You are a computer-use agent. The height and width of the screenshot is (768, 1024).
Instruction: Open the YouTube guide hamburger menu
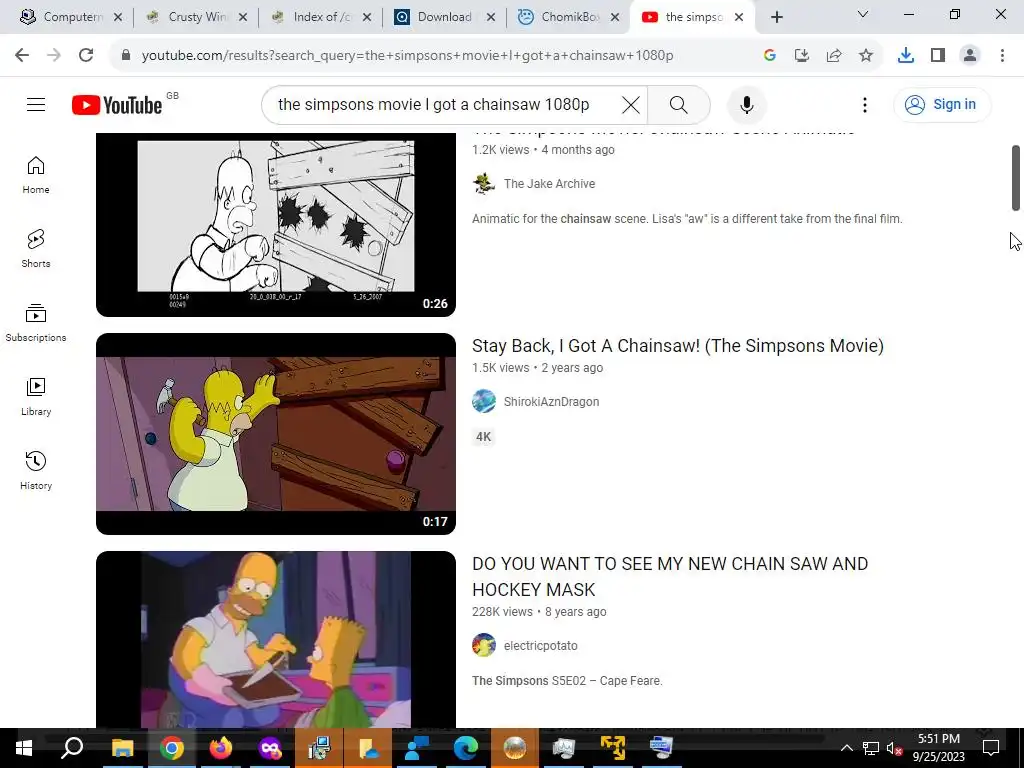(36, 104)
